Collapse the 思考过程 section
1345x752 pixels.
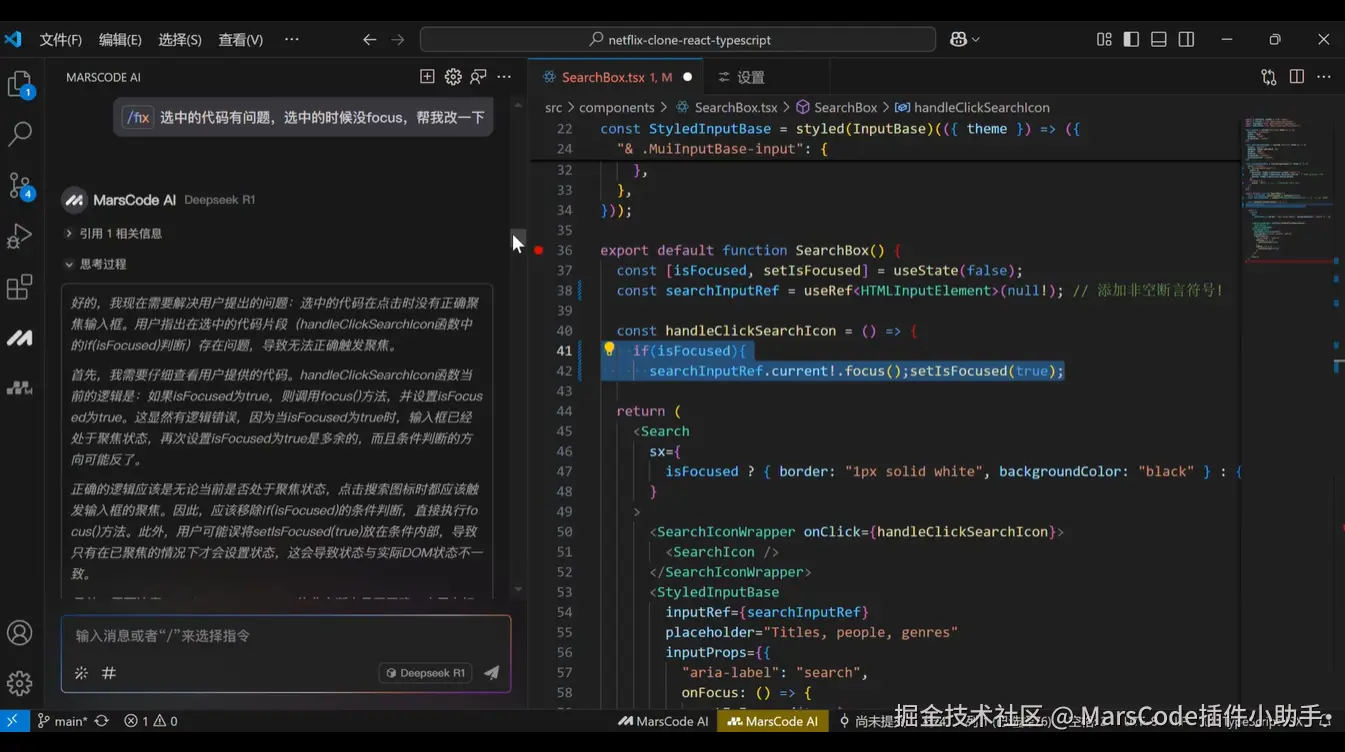pyautogui.click(x=95, y=264)
